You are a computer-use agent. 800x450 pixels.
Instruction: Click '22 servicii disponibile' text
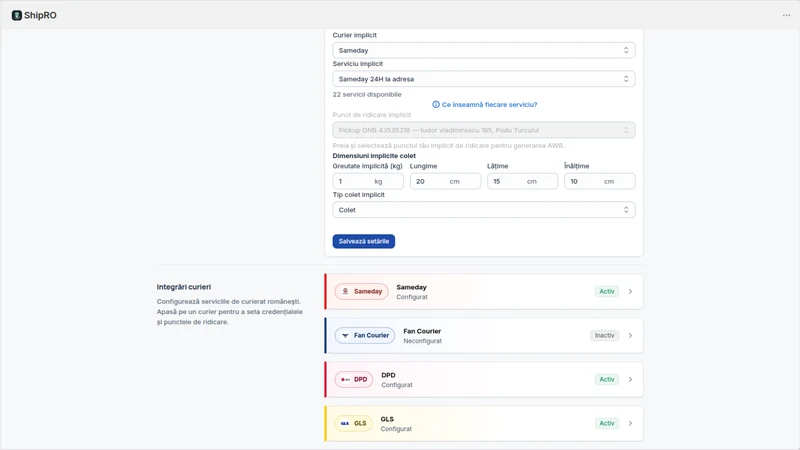(367, 94)
